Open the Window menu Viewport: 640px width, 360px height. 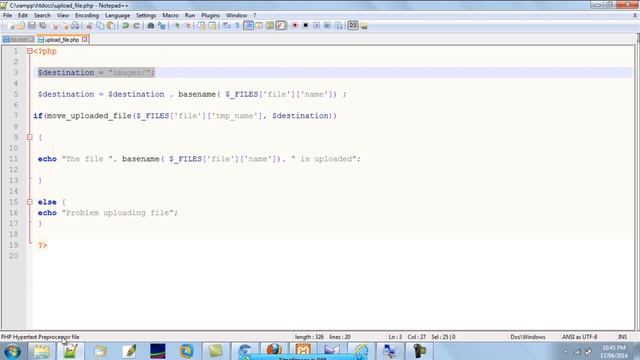[236, 15]
